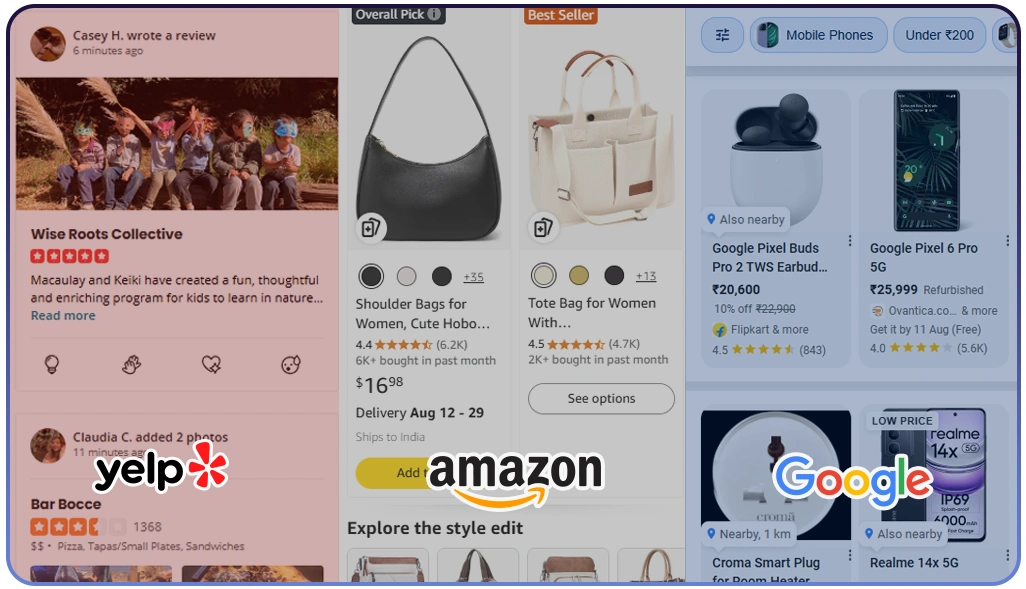Select the Under ₹200 filter chip
The height and width of the screenshot is (589, 1026).
click(939, 35)
